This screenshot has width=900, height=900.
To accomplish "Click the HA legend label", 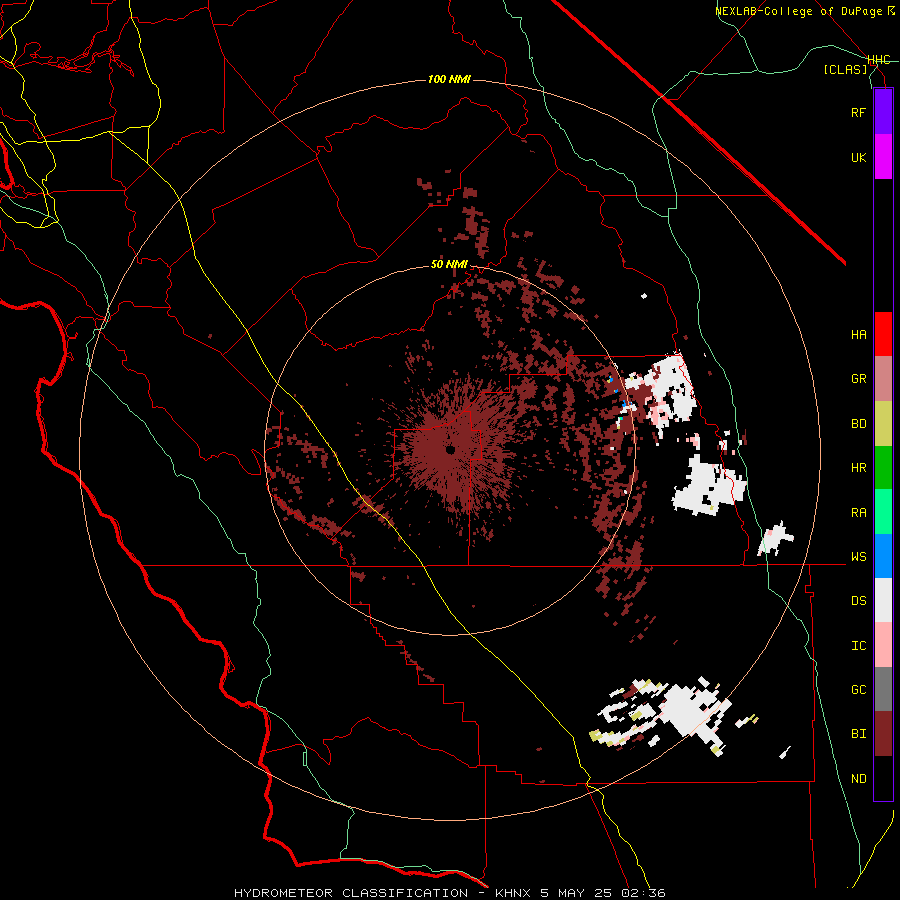I will 858,334.
